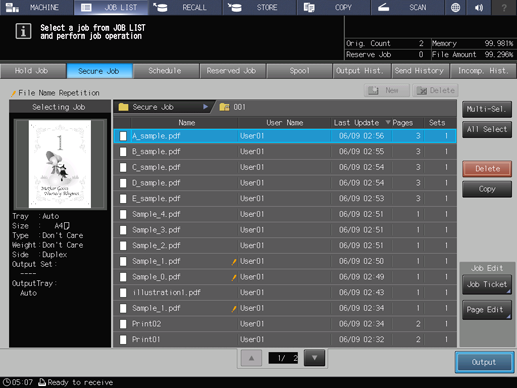517x388 pixels.
Task: Open the COPY screen
Action: (334, 7)
